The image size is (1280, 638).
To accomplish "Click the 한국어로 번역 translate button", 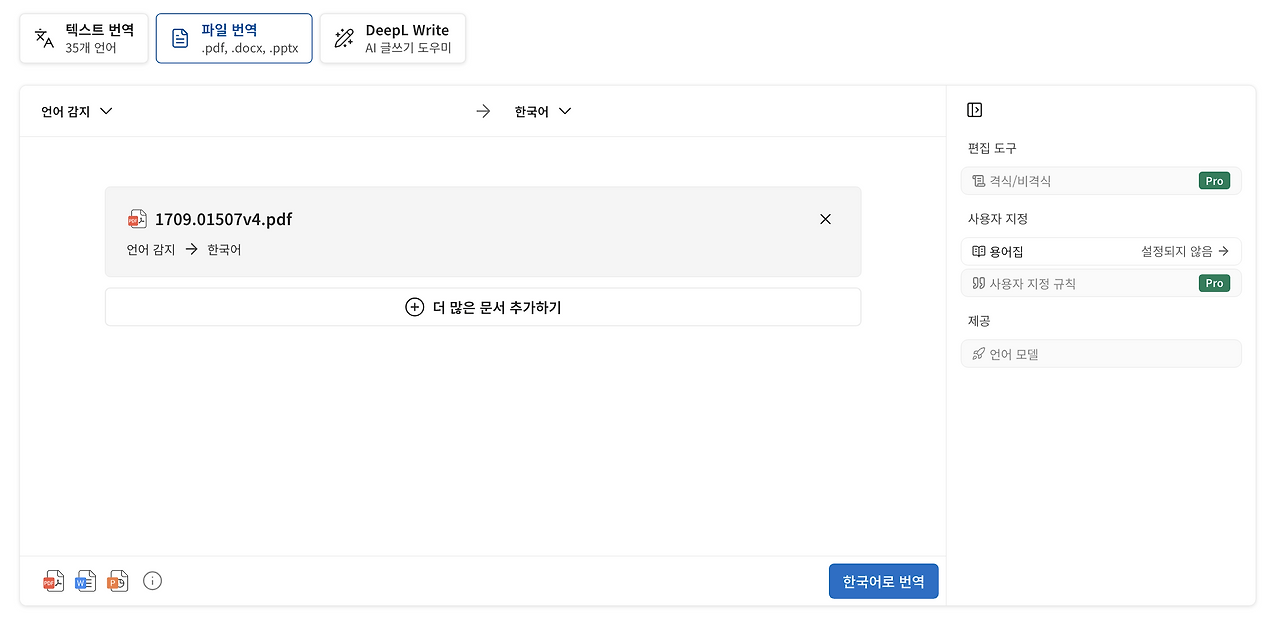I will pos(883,581).
